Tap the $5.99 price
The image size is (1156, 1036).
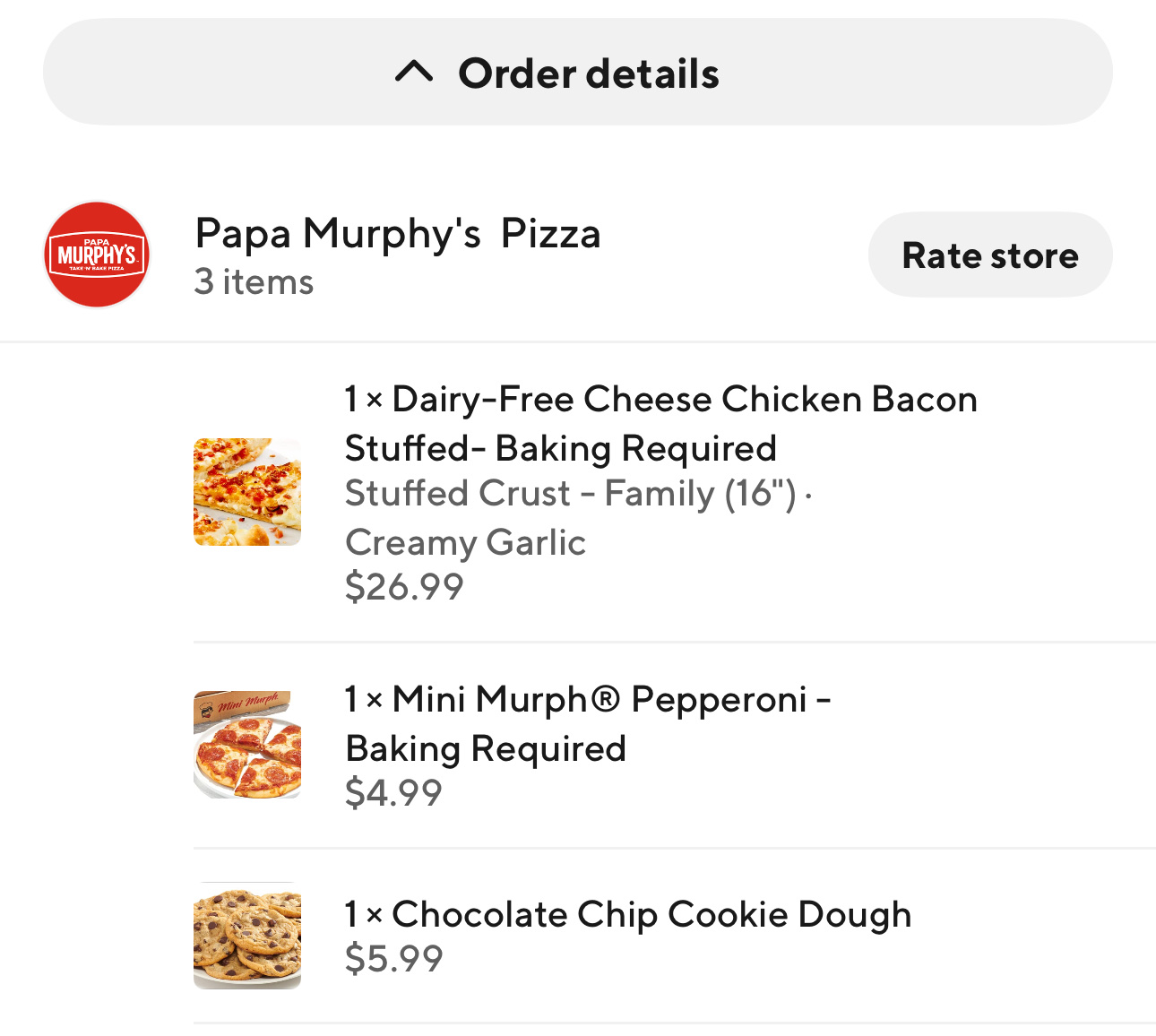click(393, 959)
